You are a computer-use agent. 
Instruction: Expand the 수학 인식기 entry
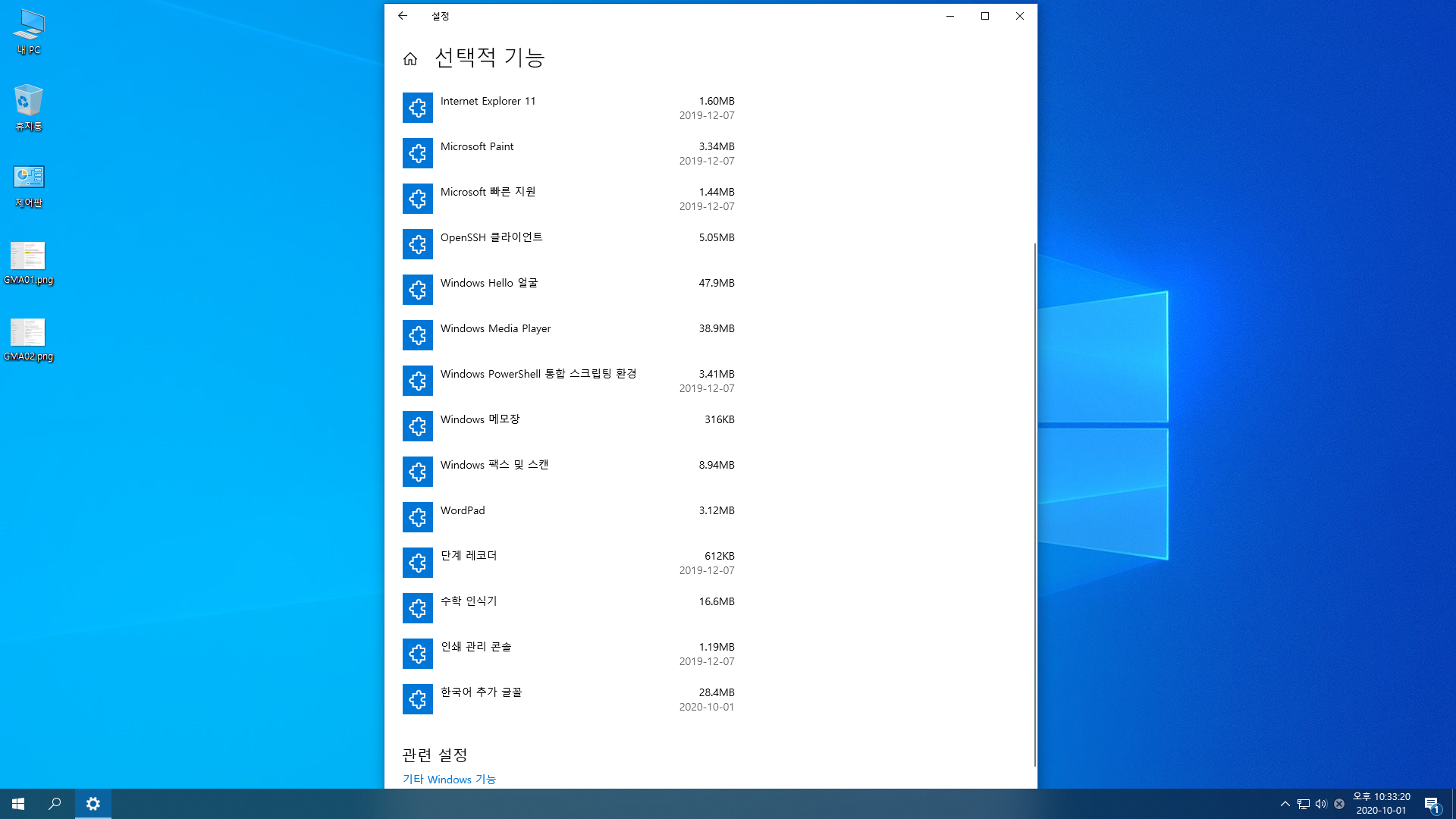[x=469, y=601]
